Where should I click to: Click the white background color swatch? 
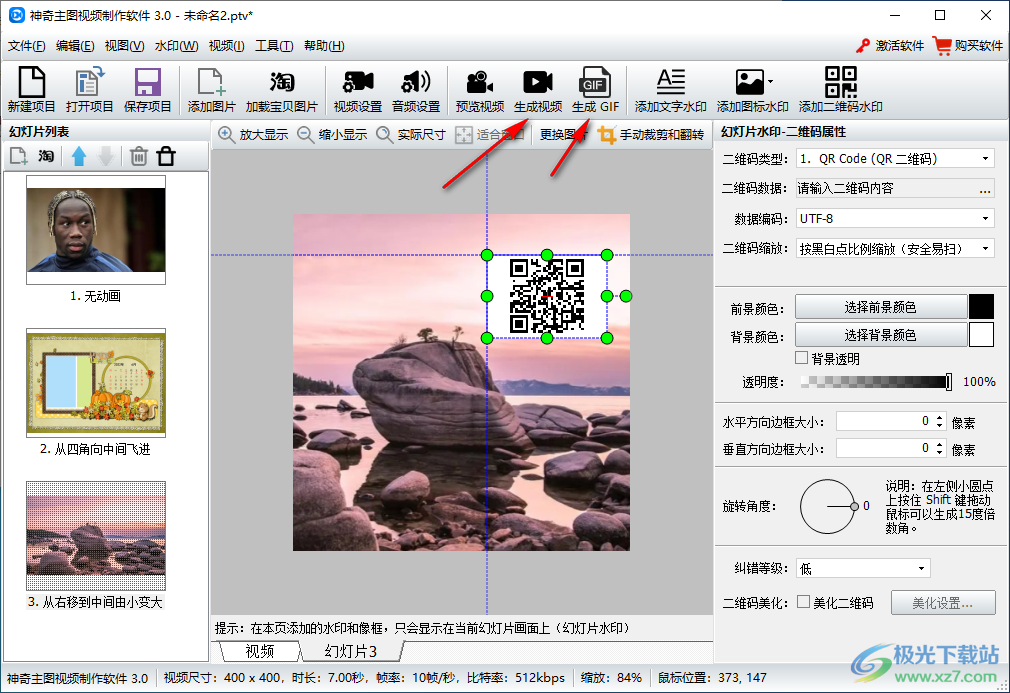982,335
